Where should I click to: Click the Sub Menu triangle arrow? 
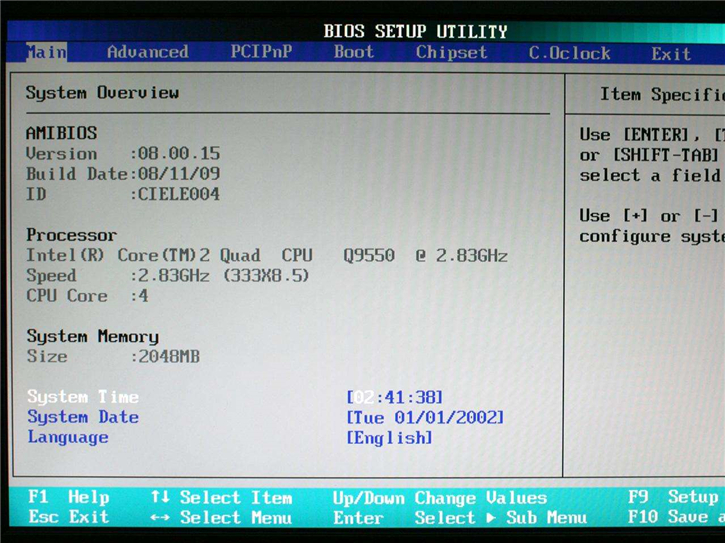pos(491,517)
